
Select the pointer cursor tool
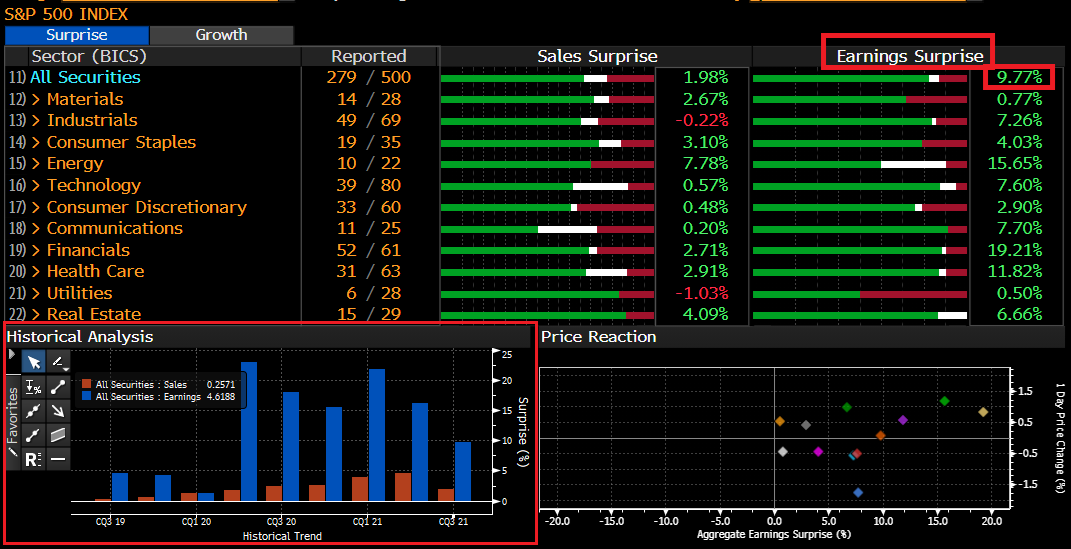pyautogui.click(x=33, y=362)
